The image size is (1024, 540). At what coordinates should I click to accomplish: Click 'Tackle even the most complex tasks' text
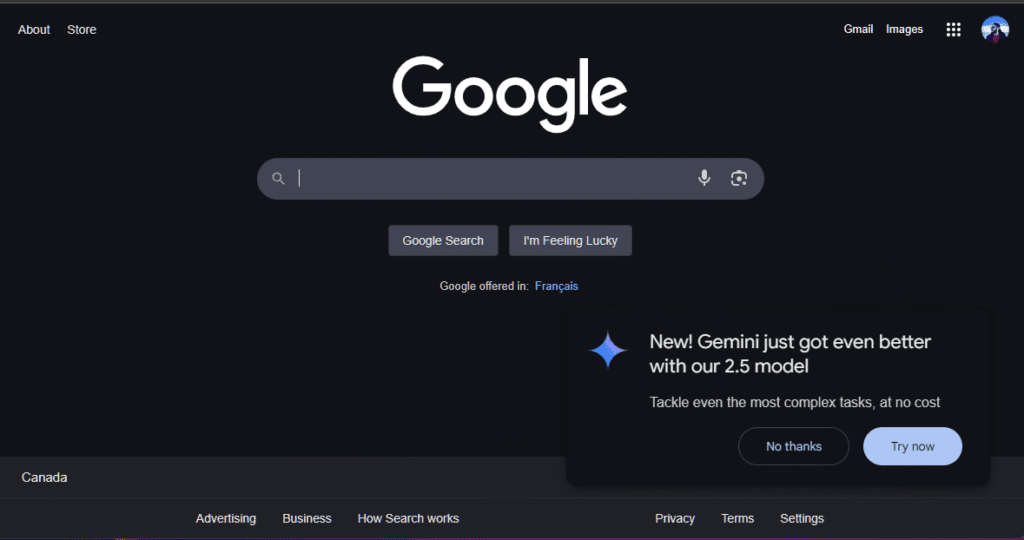pos(795,402)
